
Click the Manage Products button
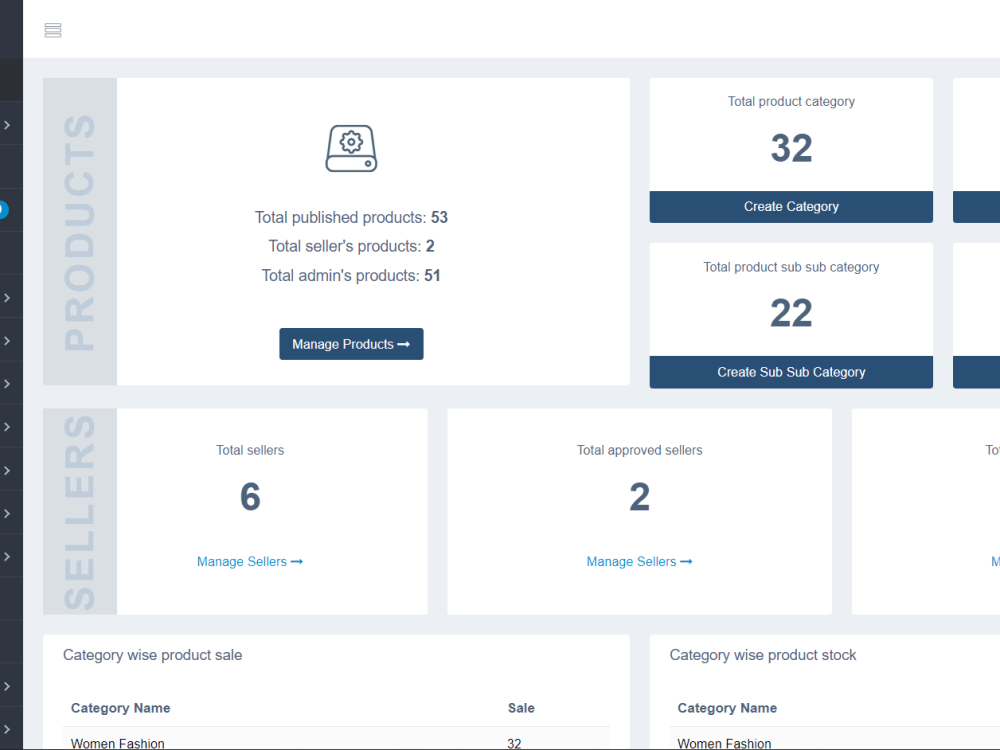click(x=351, y=344)
